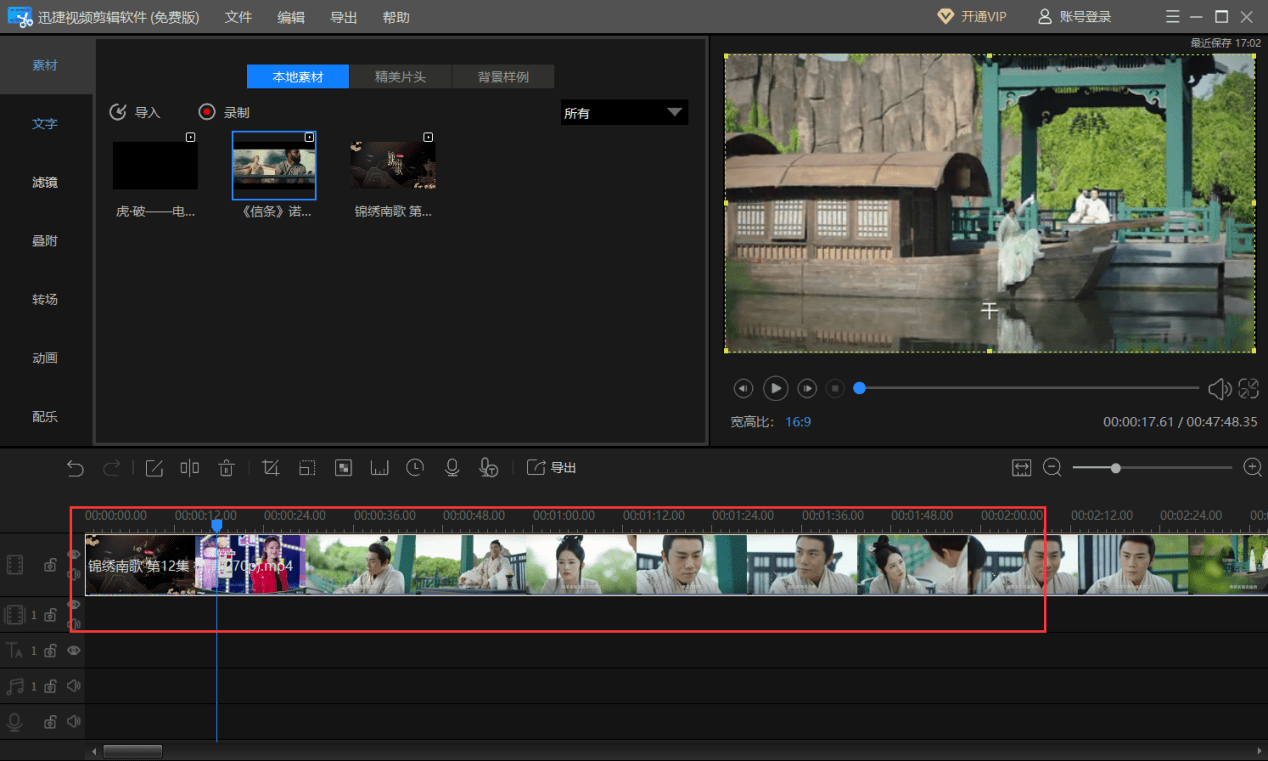The width and height of the screenshot is (1268, 761).
Task: Click the undo arrow in timeline toolbar
Action: click(75, 468)
